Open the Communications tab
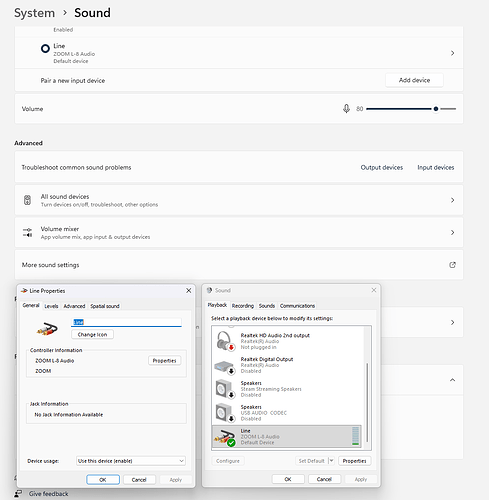Screen dimensions: 489x500 tap(297, 306)
